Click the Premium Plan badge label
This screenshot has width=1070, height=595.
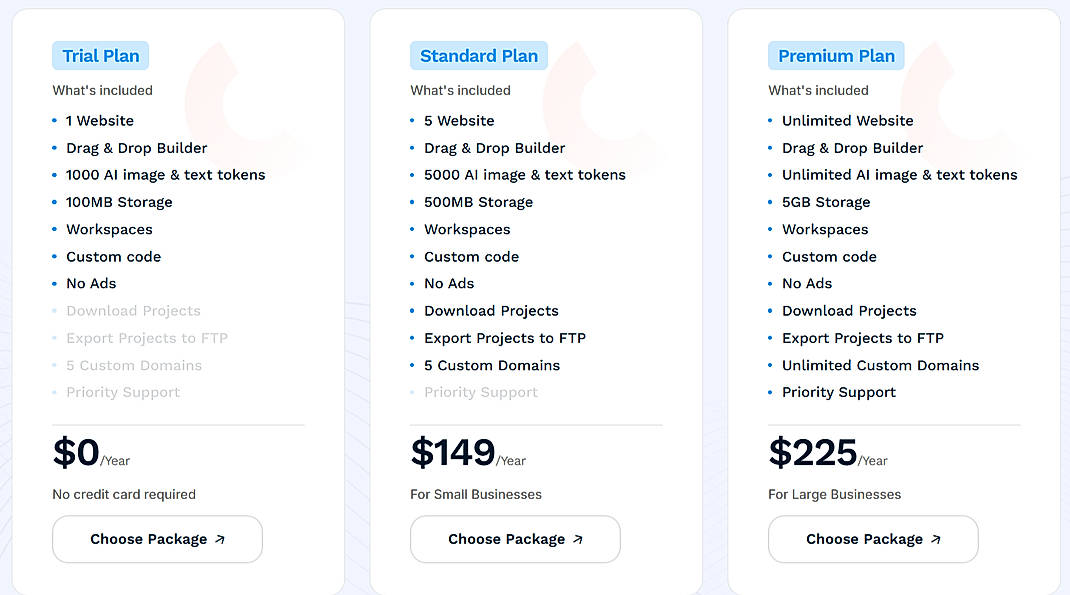point(836,55)
